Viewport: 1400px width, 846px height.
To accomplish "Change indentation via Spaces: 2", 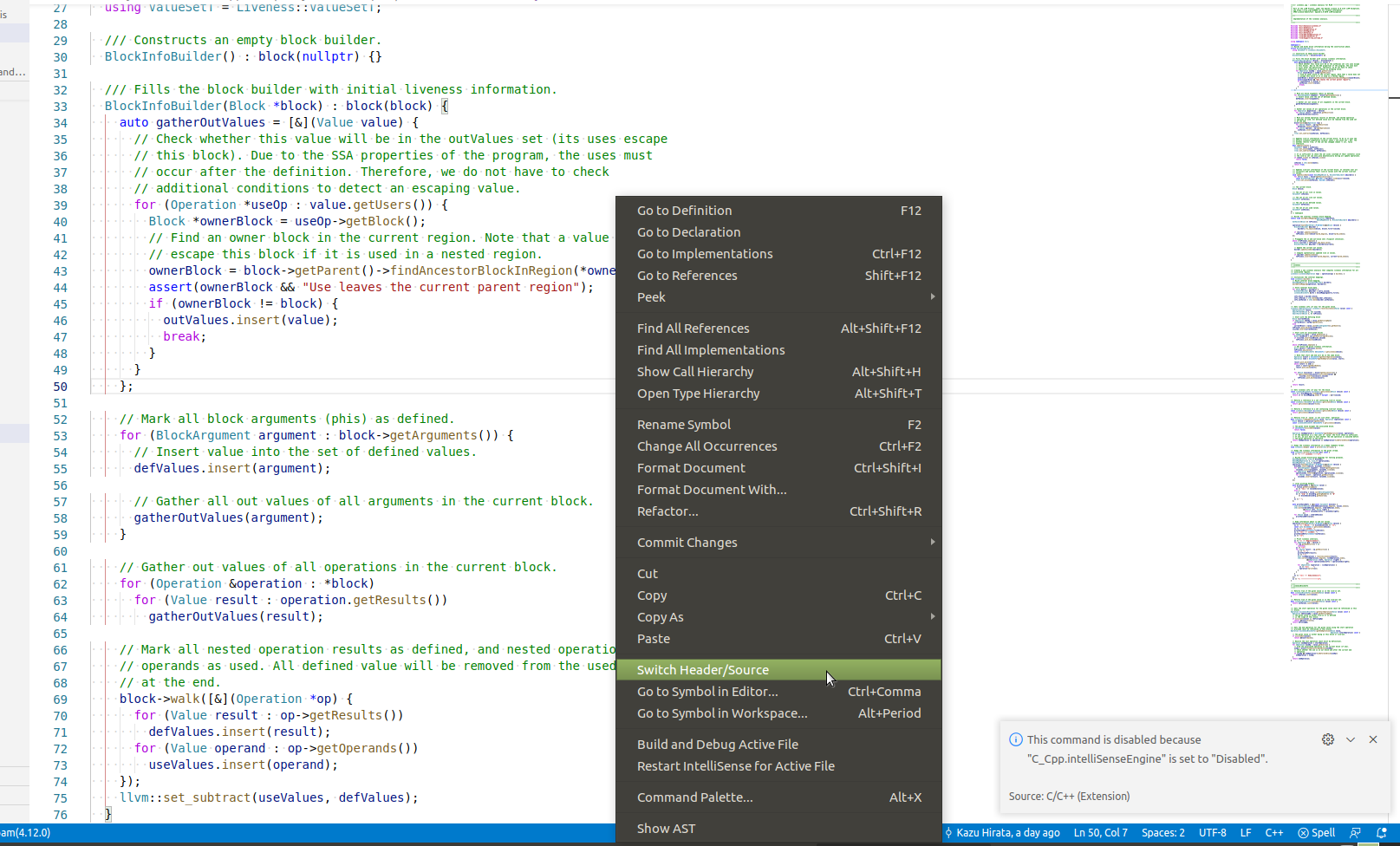I will pyautogui.click(x=1163, y=833).
